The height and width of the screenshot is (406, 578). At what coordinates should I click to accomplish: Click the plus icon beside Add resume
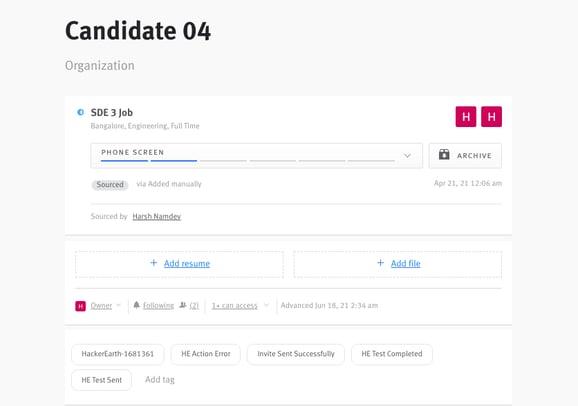pyautogui.click(x=154, y=263)
